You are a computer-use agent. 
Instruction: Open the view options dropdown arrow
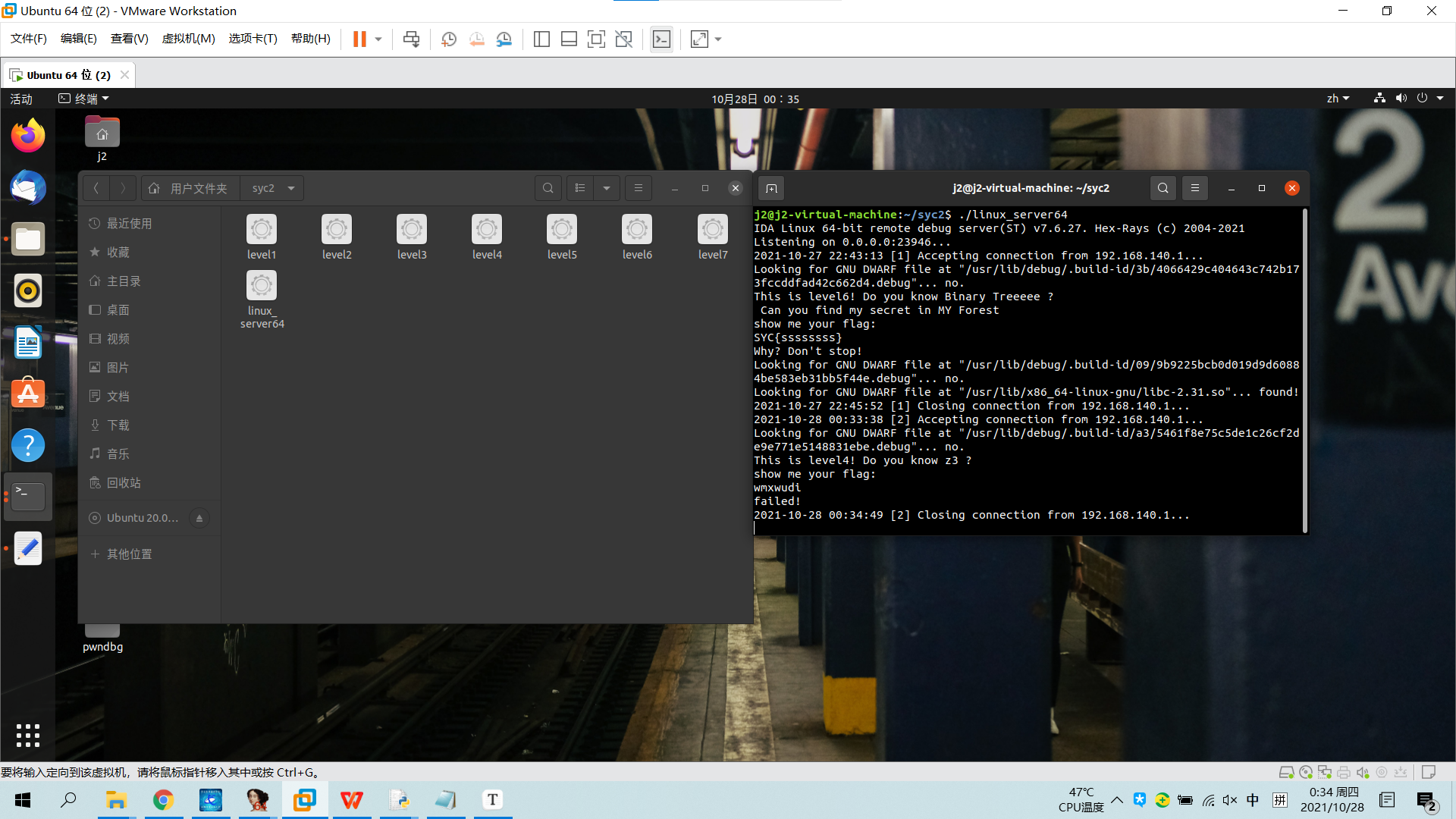click(x=607, y=188)
